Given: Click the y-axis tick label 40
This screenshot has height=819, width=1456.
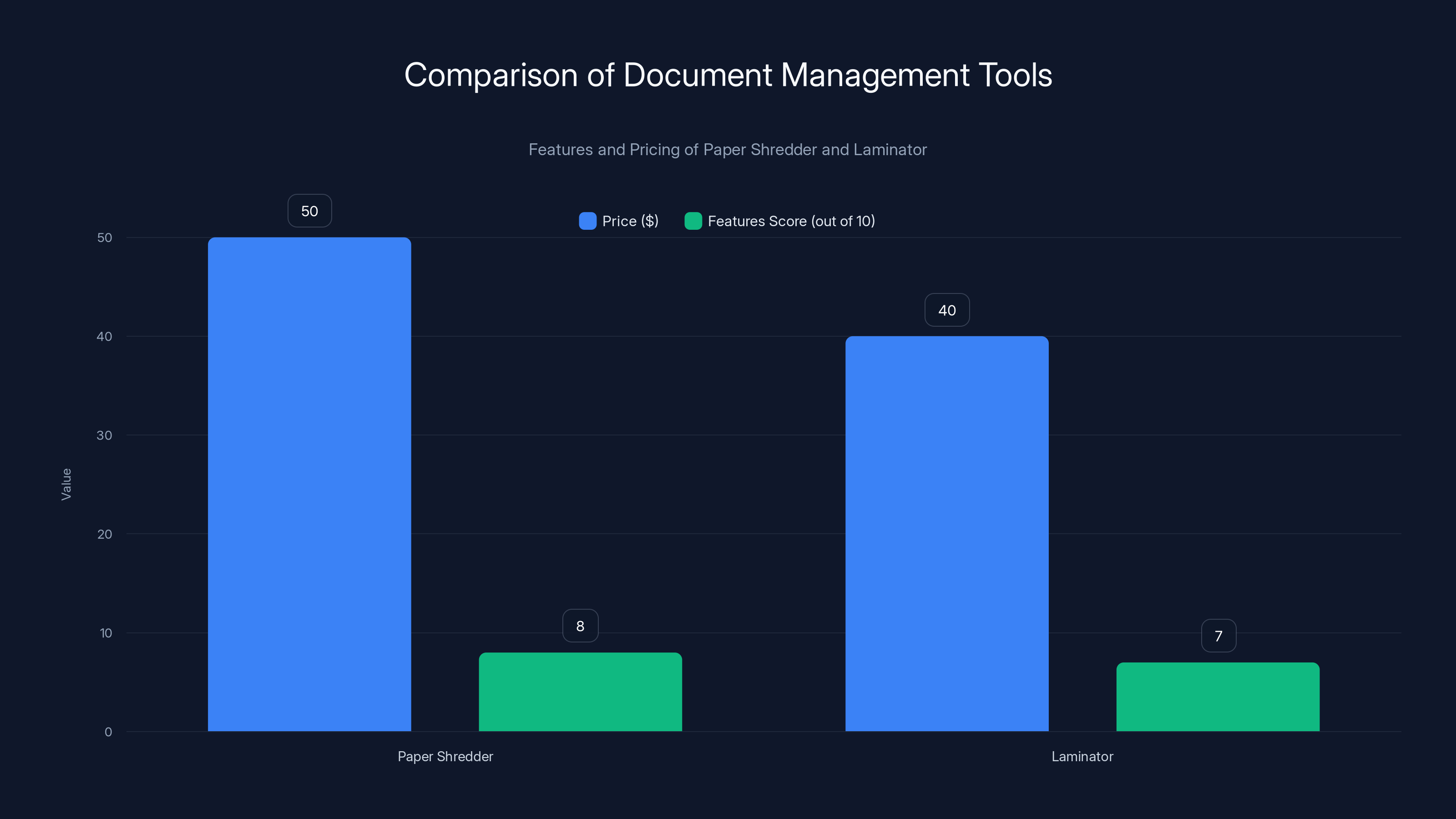Looking at the screenshot, I should (x=105, y=336).
